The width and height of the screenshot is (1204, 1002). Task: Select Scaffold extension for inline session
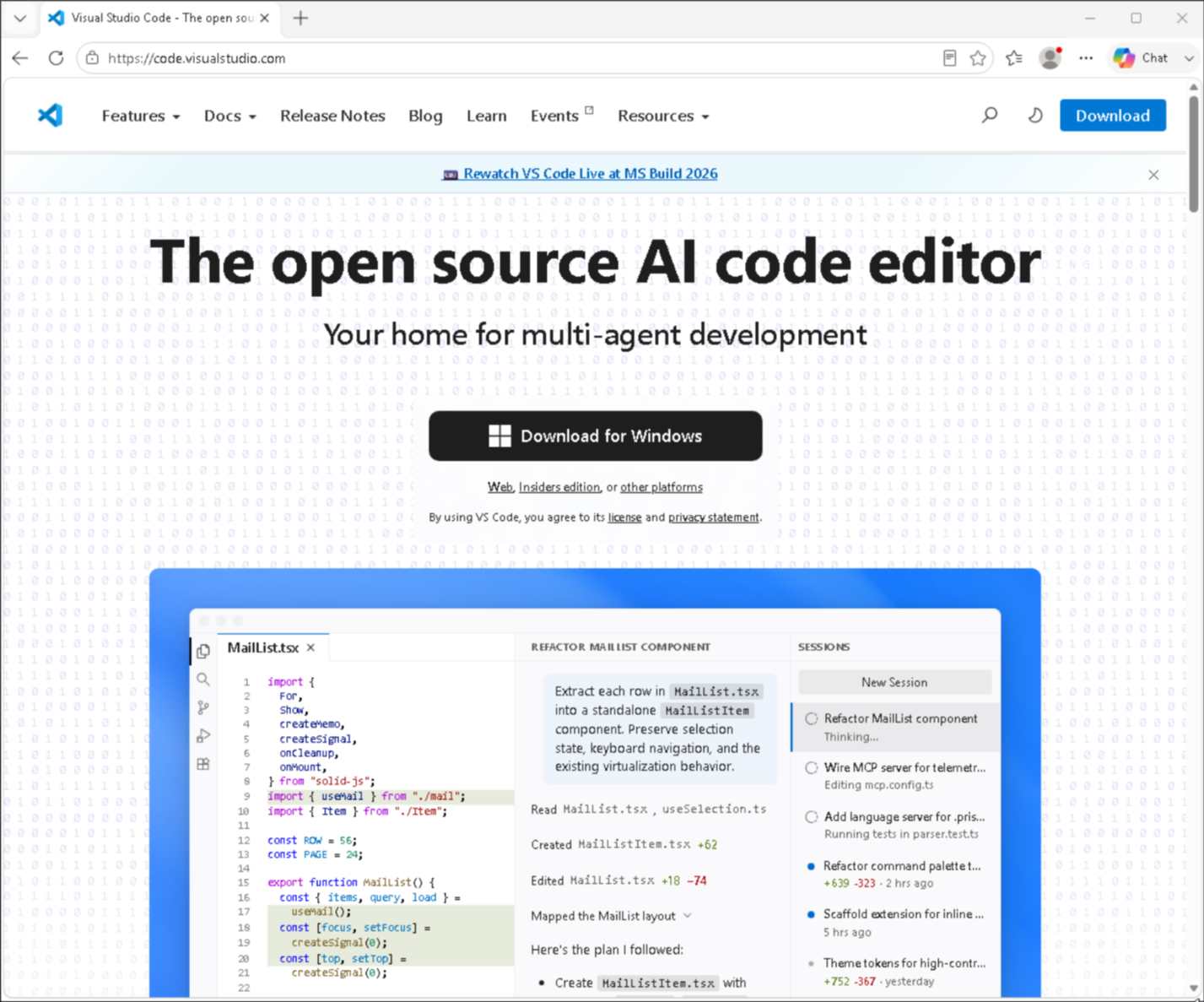pyautogui.click(x=895, y=923)
